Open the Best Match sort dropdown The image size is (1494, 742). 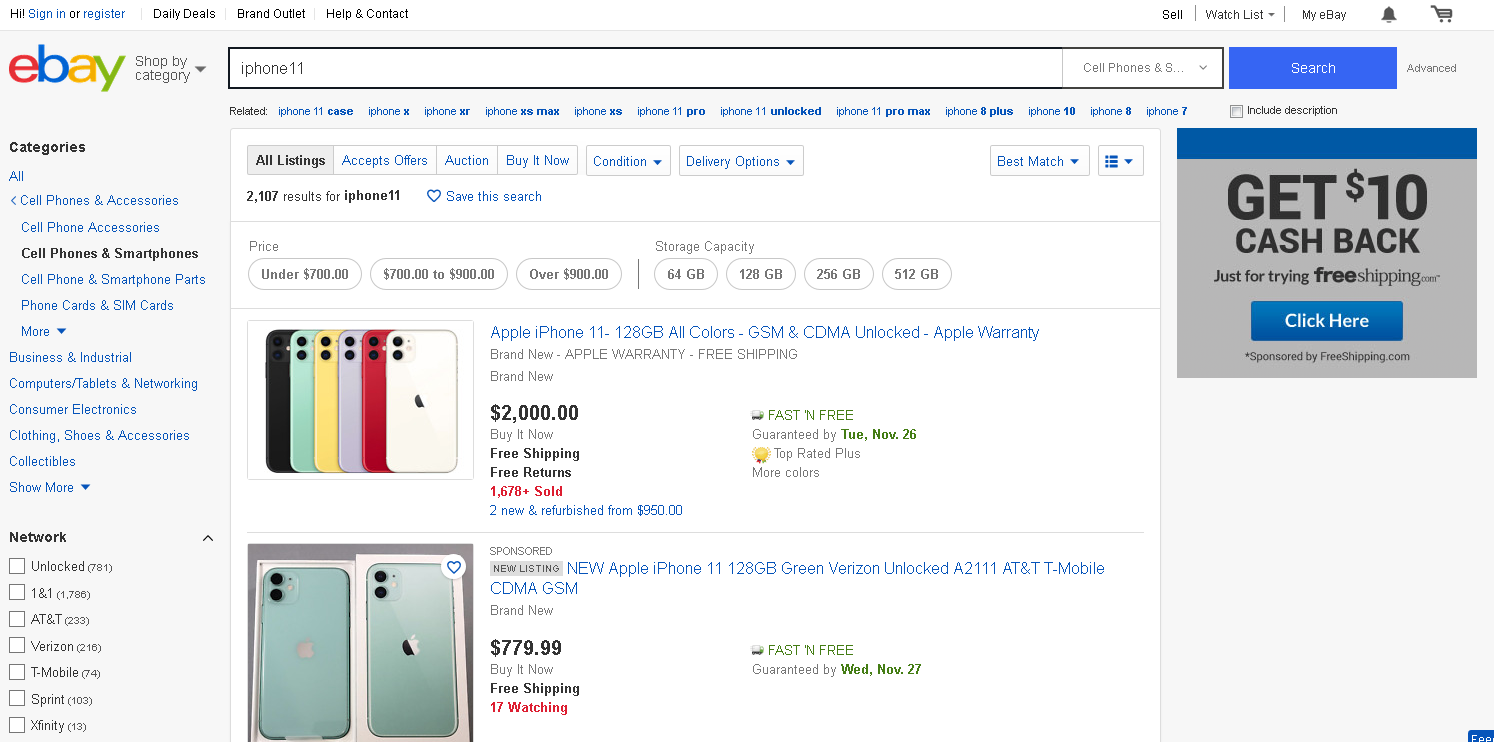tap(1039, 161)
